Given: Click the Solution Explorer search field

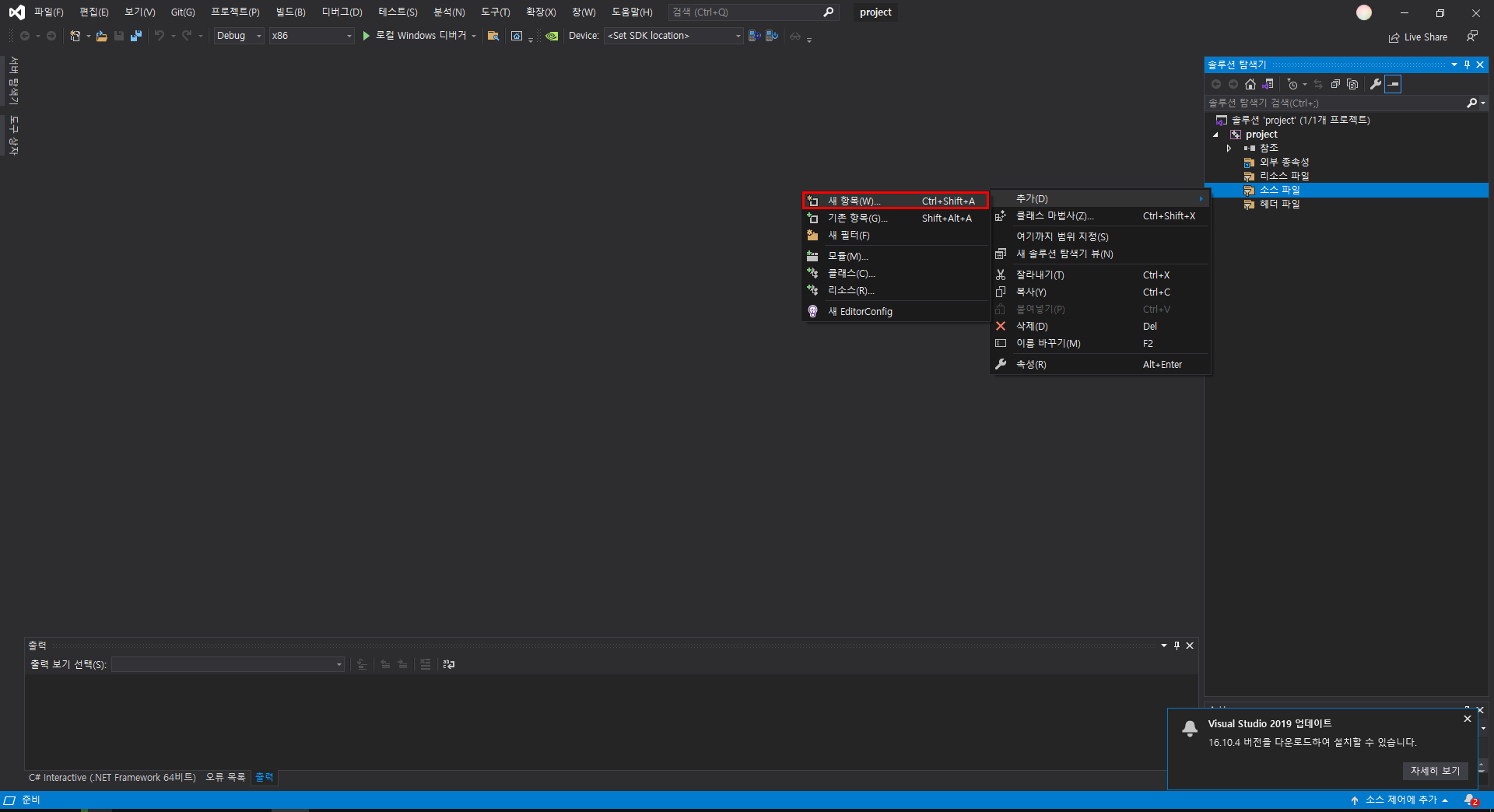Looking at the screenshot, I should (1334, 103).
